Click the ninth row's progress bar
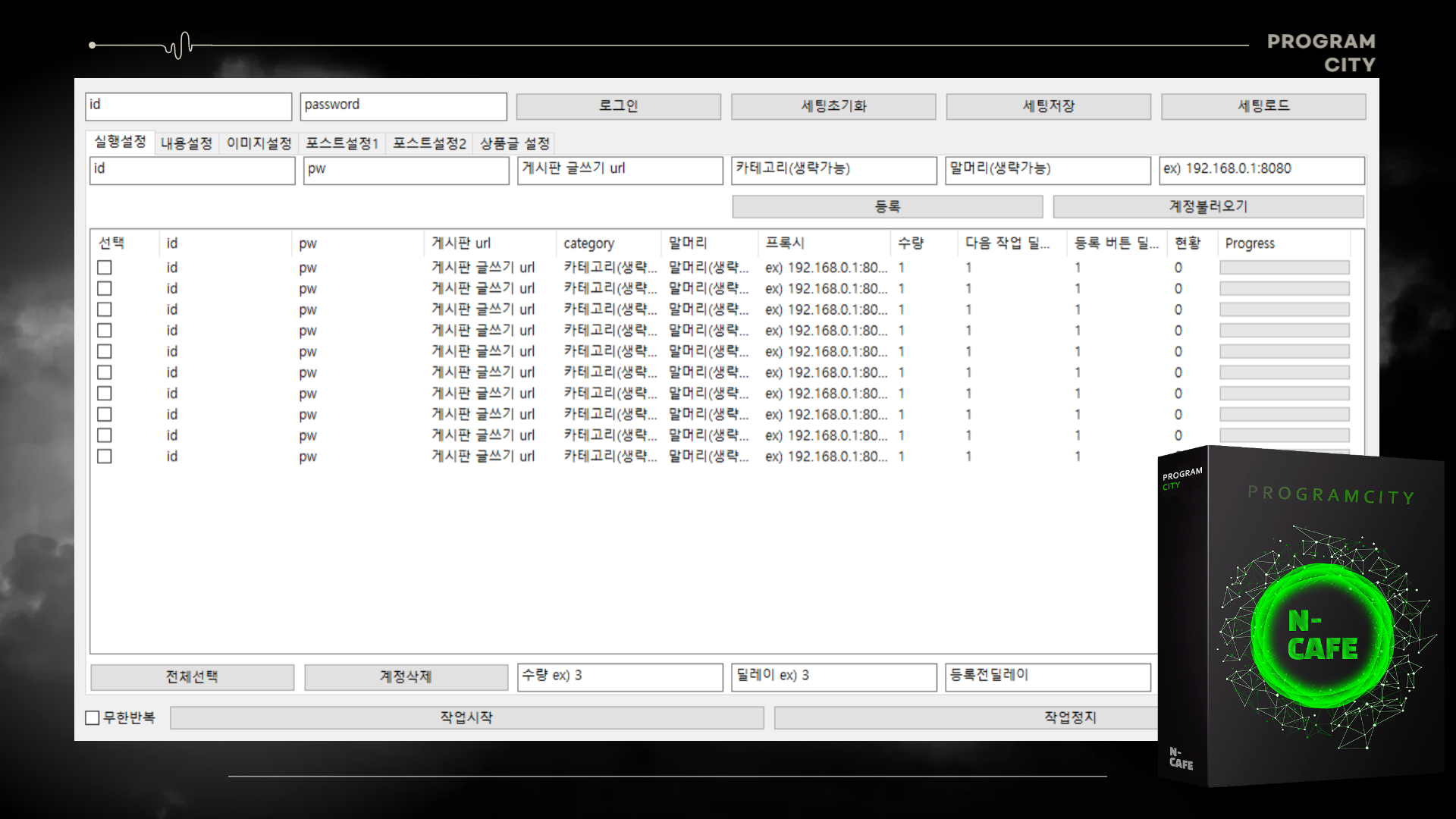Image resolution: width=1456 pixels, height=819 pixels. (1285, 435)
